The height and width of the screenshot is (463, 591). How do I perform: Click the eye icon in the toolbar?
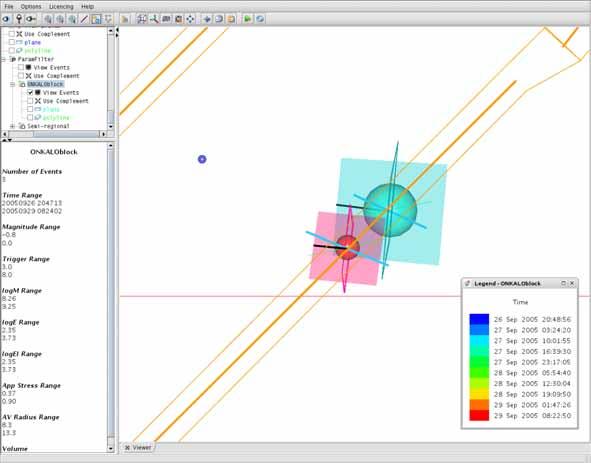6,18
